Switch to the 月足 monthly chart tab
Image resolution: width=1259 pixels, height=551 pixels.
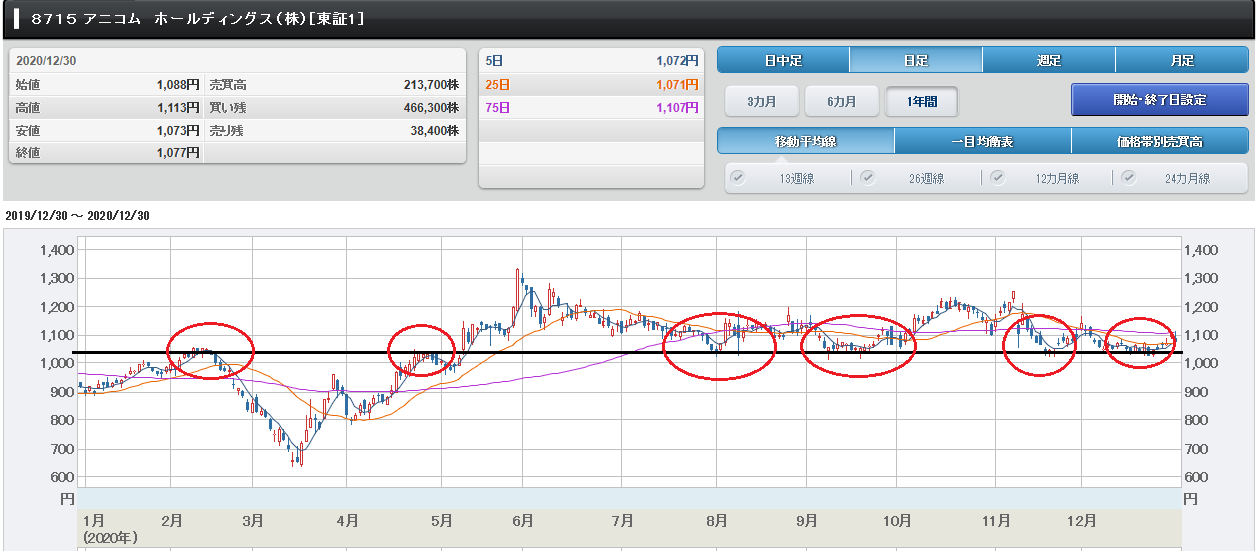pos(1182,60)
